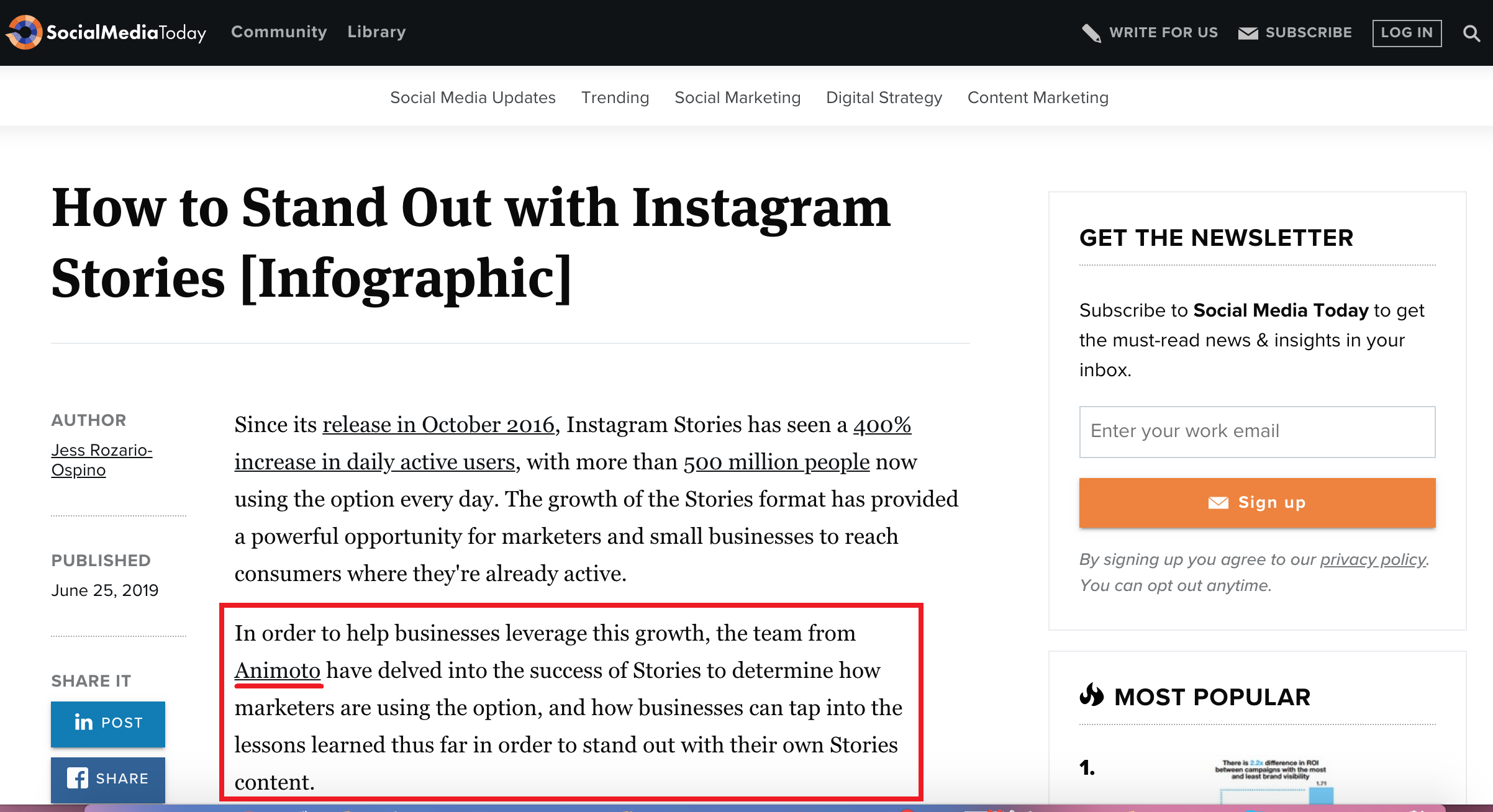Screen dimensions: 1493x812
Task: Click the SocialMediaToday logo
Action: [x=106, y=32]
